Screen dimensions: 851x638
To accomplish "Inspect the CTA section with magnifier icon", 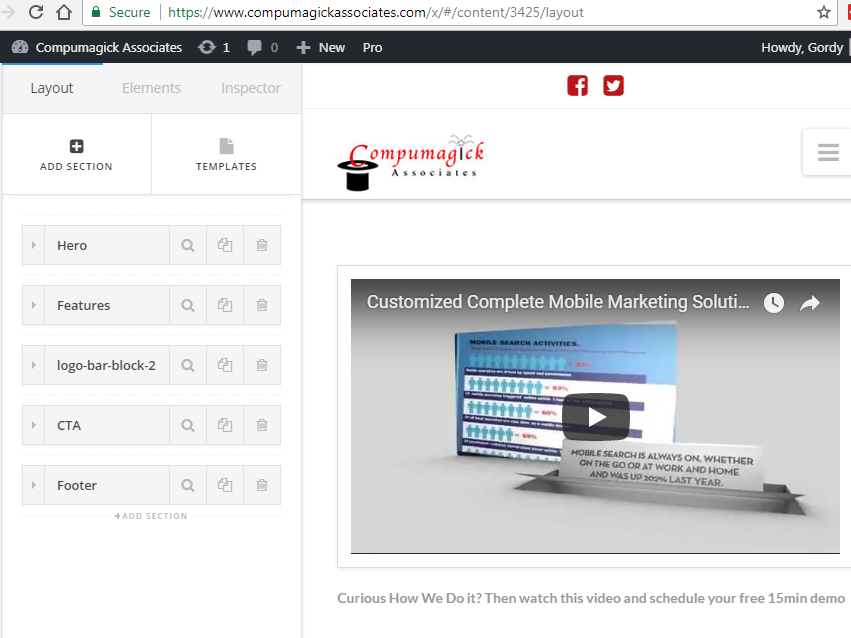I will (188, 425).
